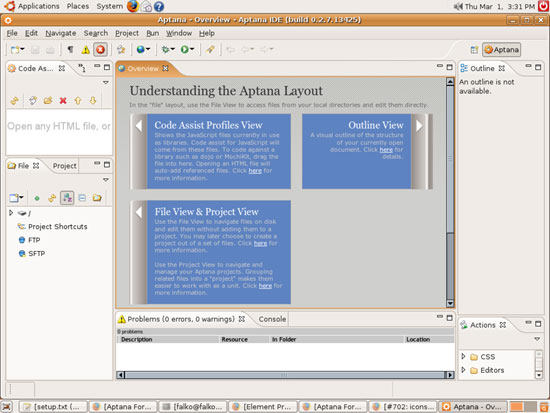Screen dimensions: 550x413
Task: Click left arrow on File View & Project View card
Action: tap(139, 212)
